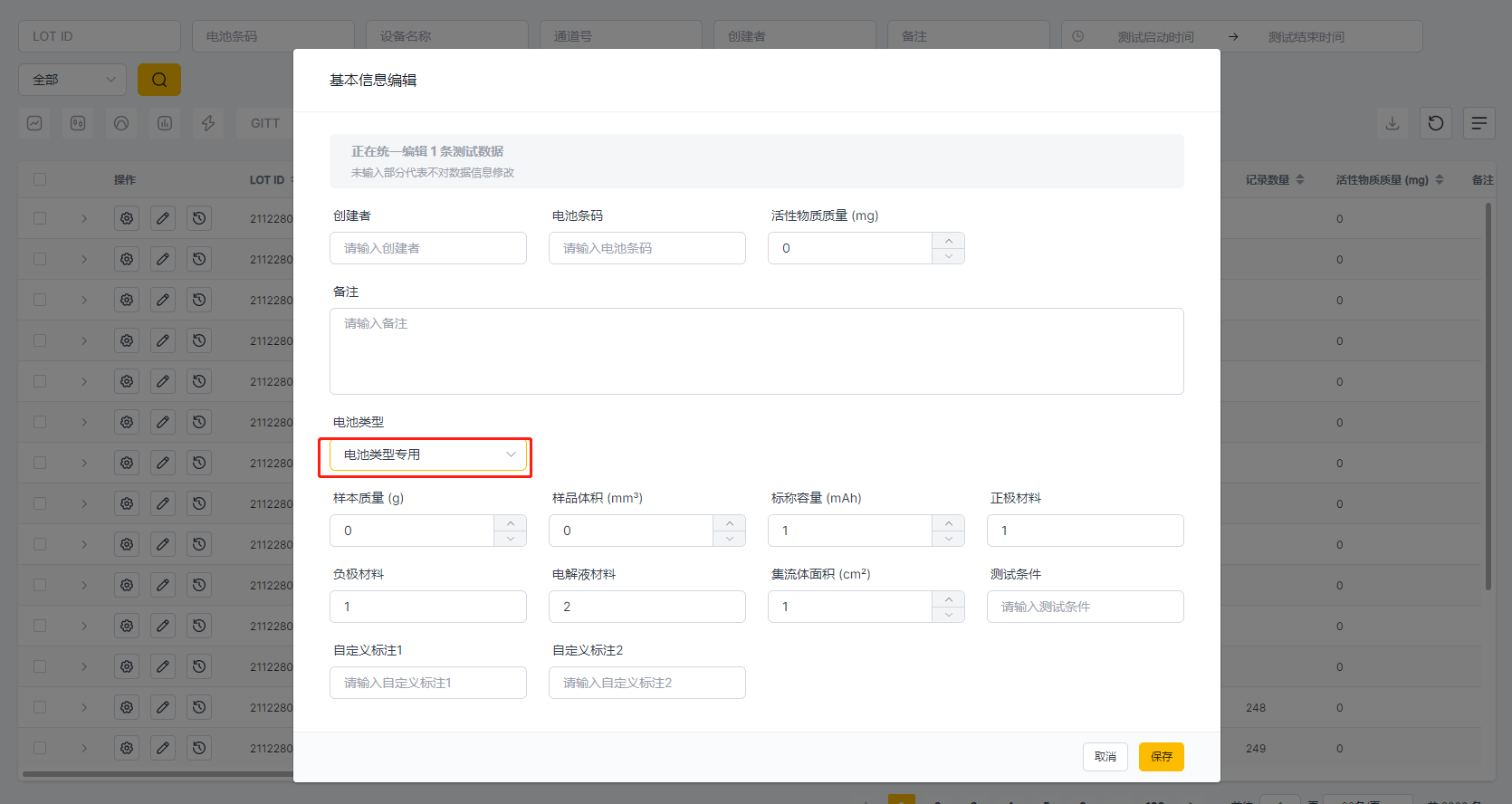Click 保存 to save the edits

coord(1162,757)
